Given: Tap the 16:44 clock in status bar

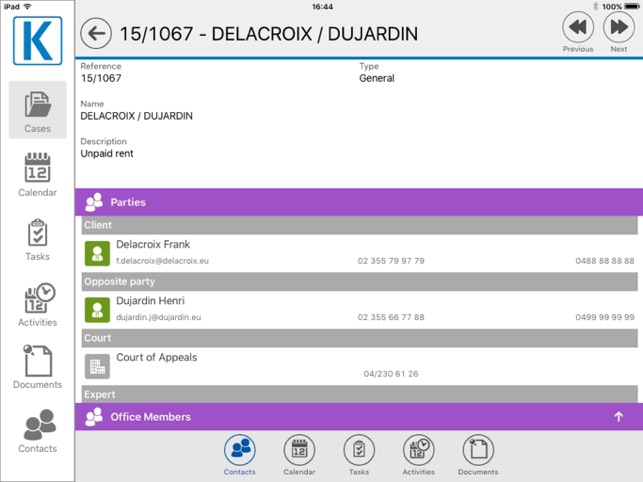Looking at the screenshot, I should [x=322, y=7].
